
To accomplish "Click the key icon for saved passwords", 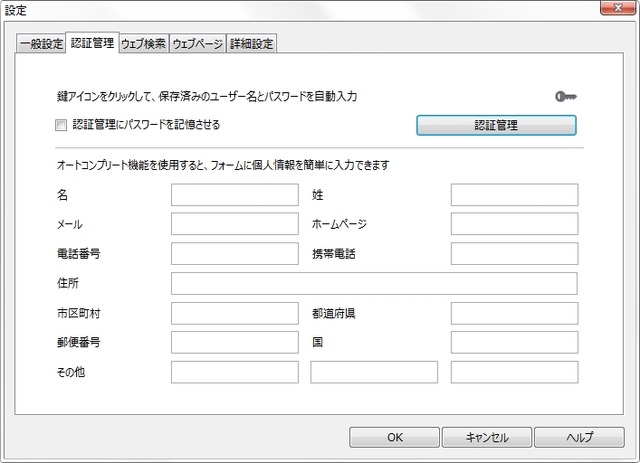I will tap(566, 97).
